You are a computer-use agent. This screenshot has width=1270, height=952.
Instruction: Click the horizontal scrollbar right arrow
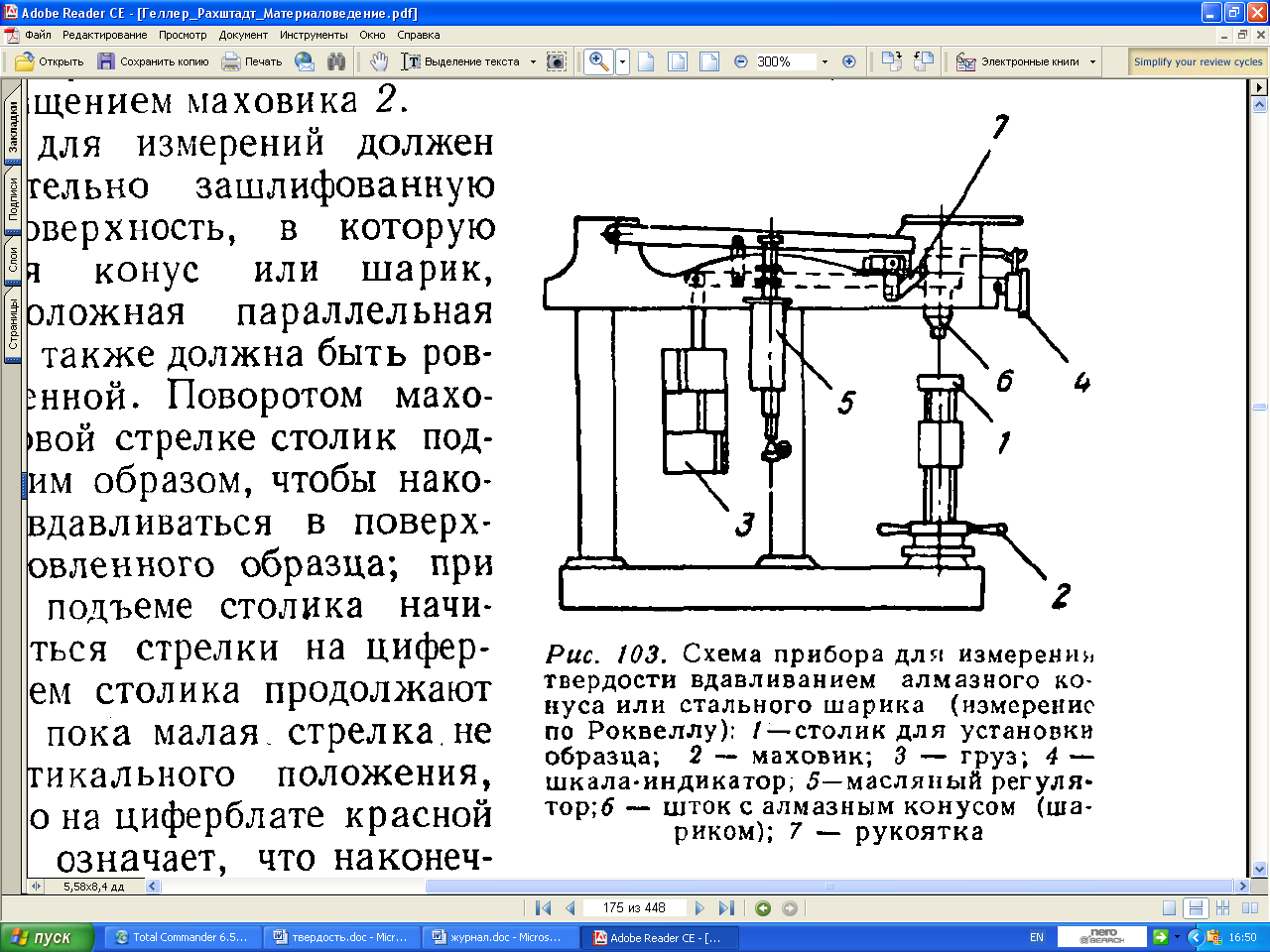[x=1242, y=887]
